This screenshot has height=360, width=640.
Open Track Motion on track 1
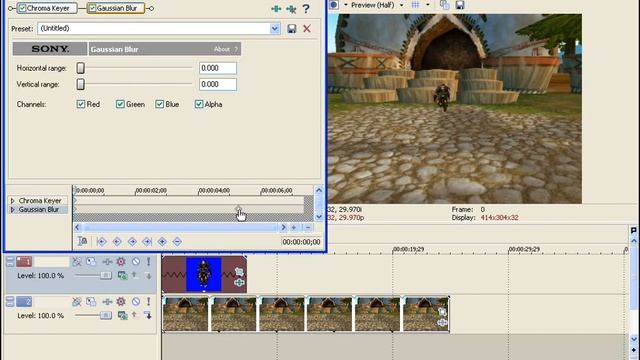click(x=91, y=262)
